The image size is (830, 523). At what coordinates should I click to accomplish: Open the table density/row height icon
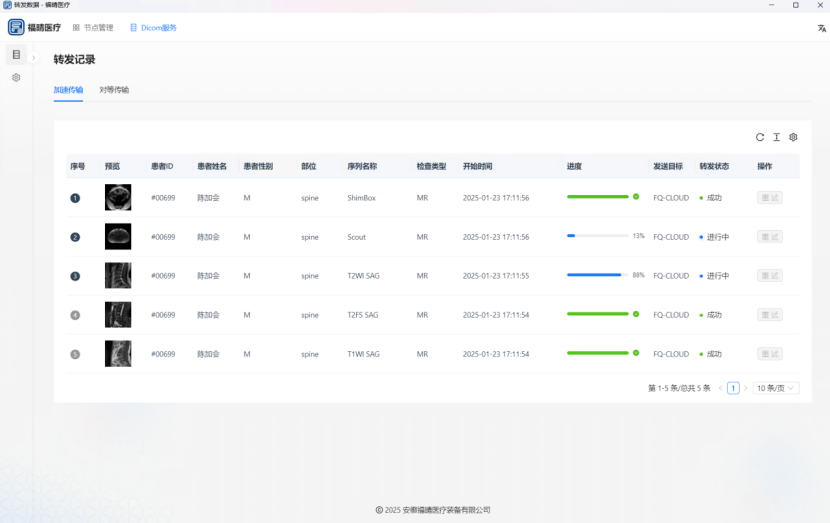(776, 137)
